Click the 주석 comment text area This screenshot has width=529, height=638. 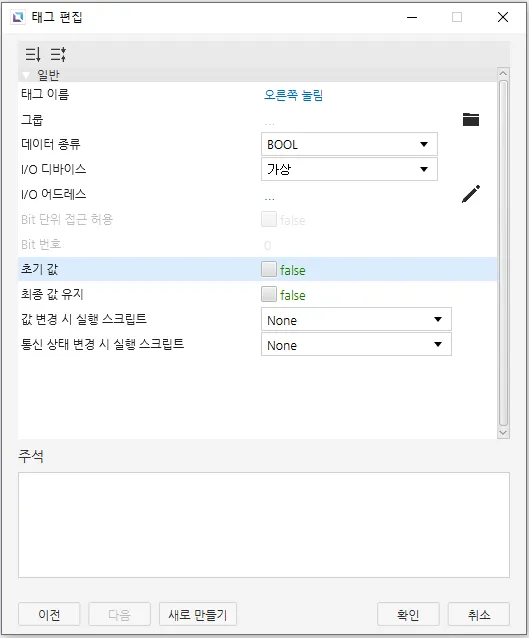coord(264,525)
